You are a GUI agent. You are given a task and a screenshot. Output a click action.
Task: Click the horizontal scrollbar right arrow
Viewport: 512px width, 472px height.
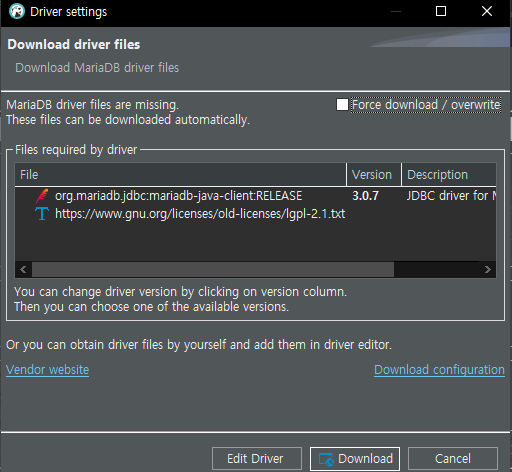coord(487,269)
